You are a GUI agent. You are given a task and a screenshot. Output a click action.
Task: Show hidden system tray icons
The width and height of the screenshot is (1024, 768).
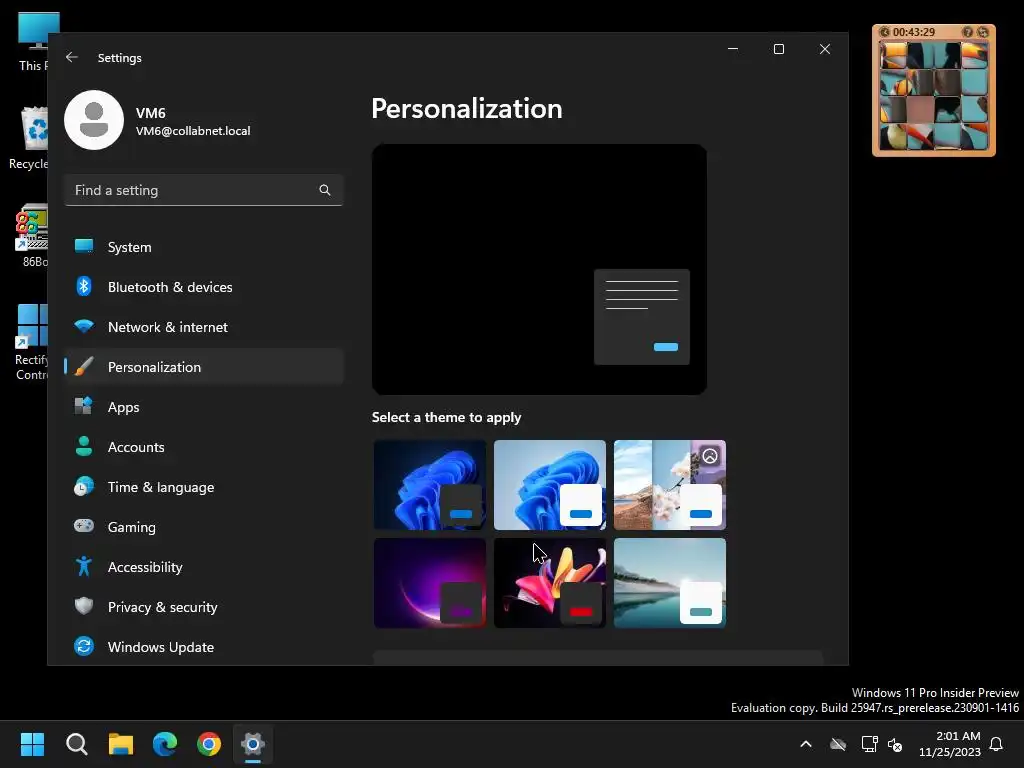pos(806,744)
